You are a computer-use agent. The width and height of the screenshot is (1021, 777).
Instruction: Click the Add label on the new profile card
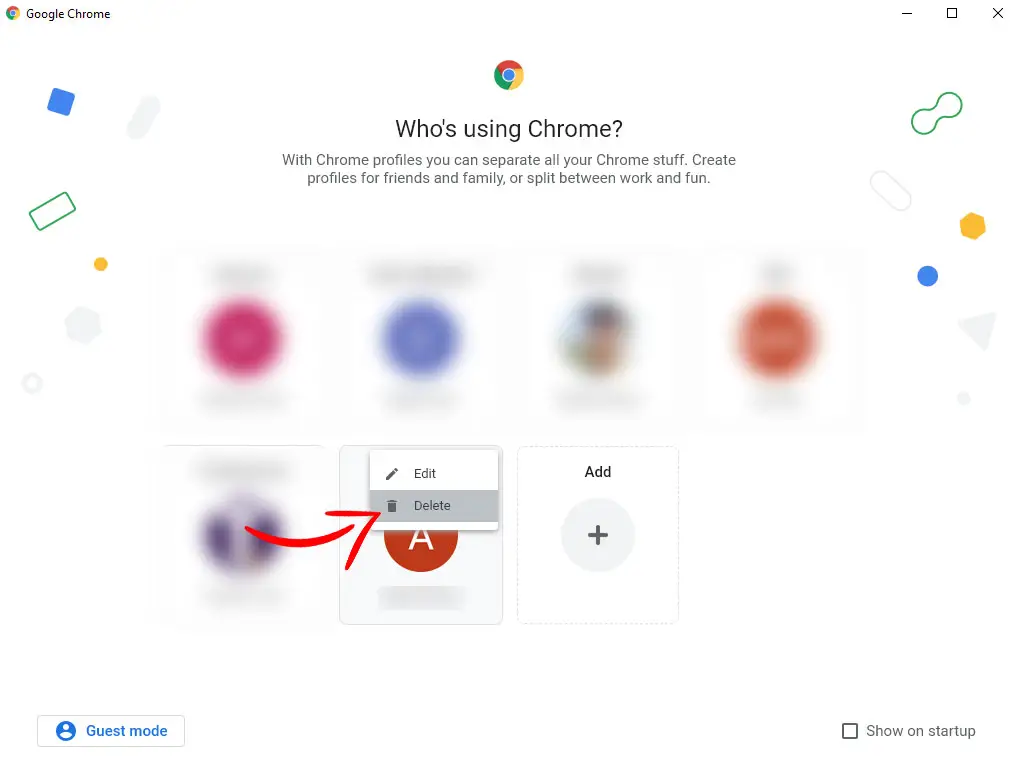[x=598, y=472]
